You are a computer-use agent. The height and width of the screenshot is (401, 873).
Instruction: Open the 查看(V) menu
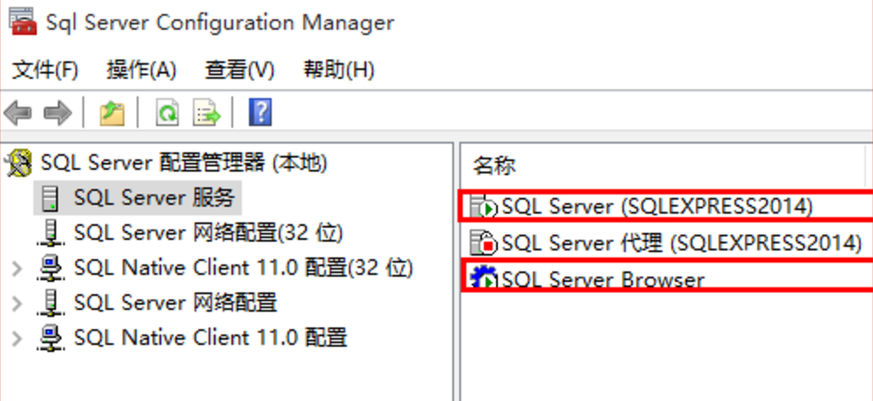(x=239, y=71)
